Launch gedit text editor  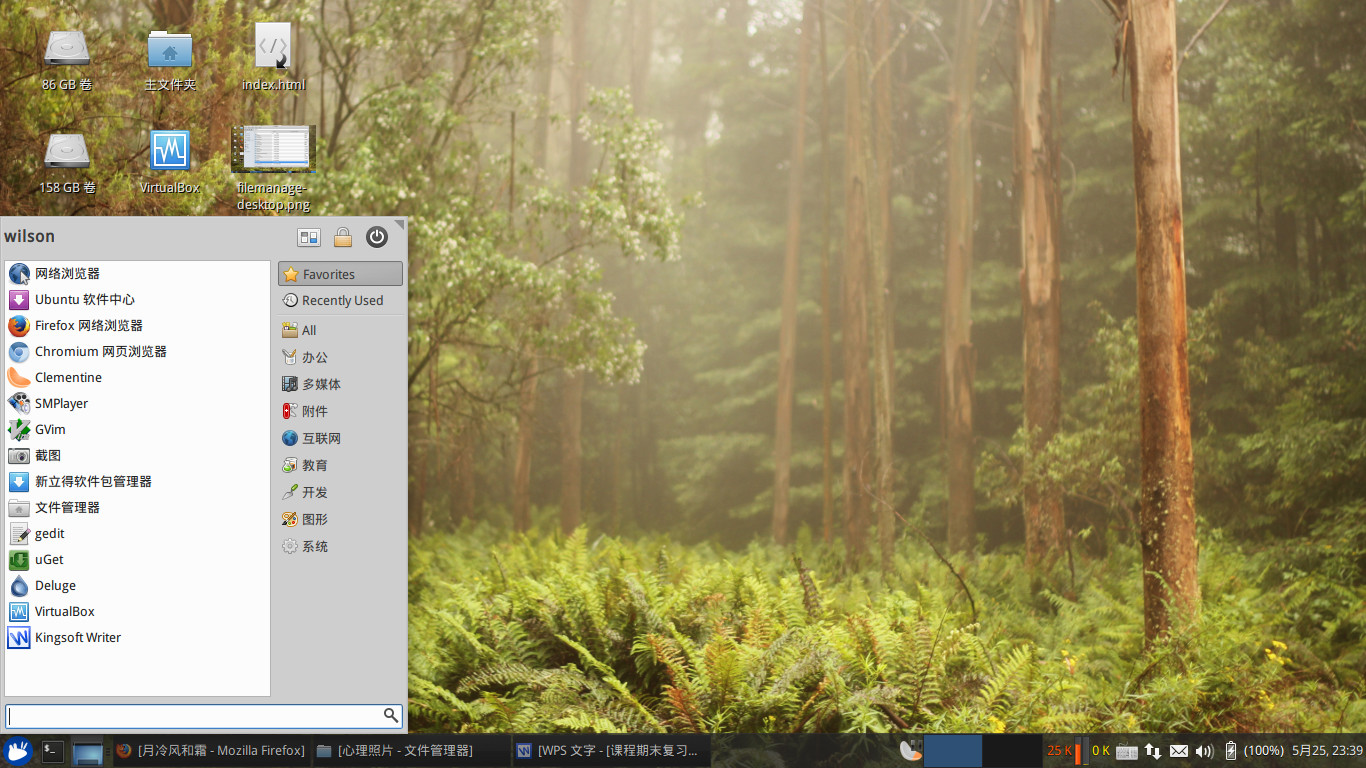[x=137, y=533]
